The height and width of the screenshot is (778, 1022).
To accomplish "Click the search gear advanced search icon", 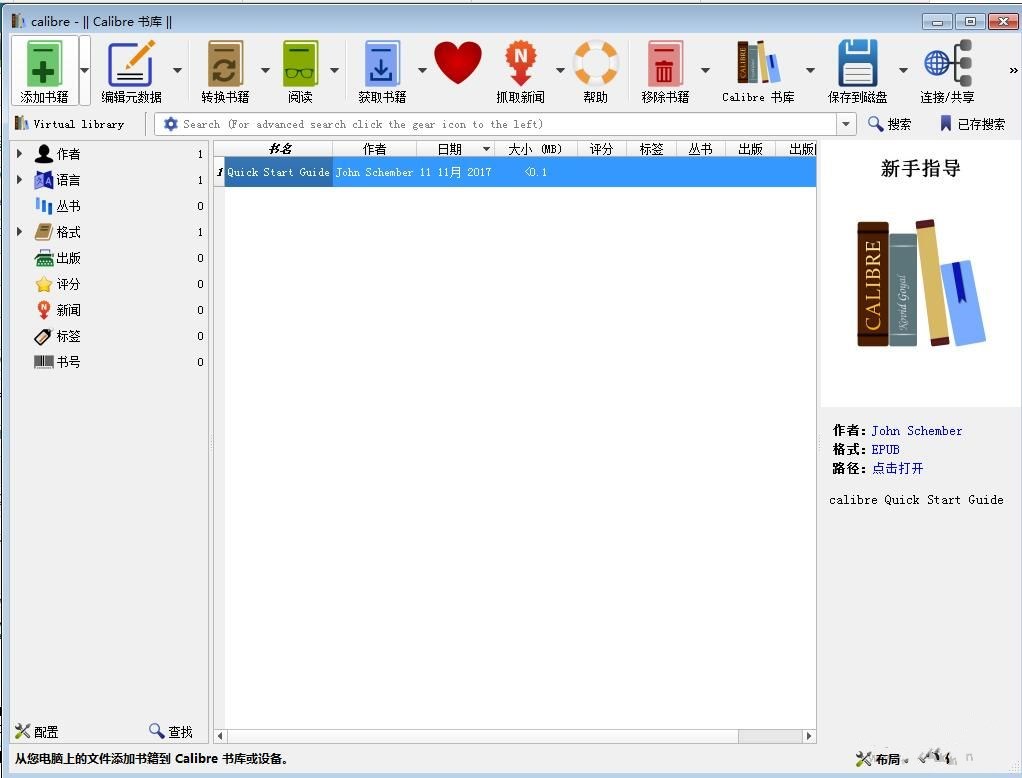I will (x=171, y=124).
